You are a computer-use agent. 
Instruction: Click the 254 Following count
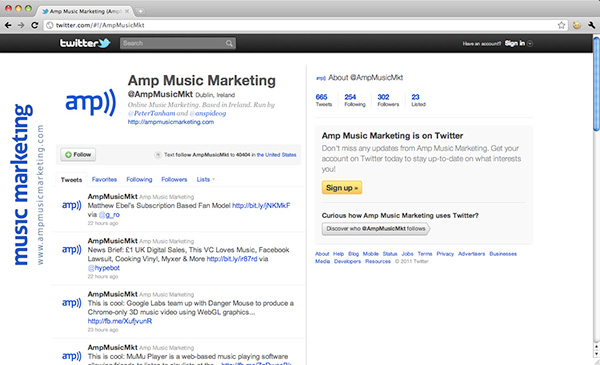355,100
